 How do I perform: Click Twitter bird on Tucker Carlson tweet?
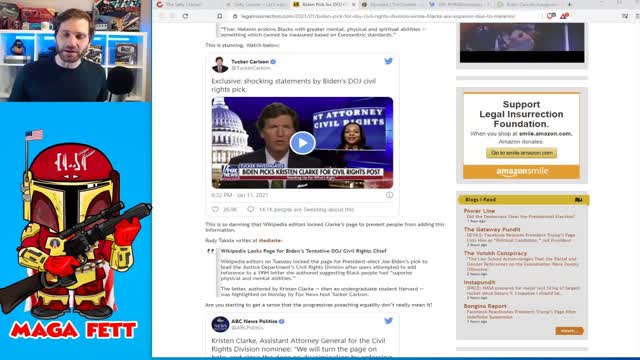click(x=388, y=61)
